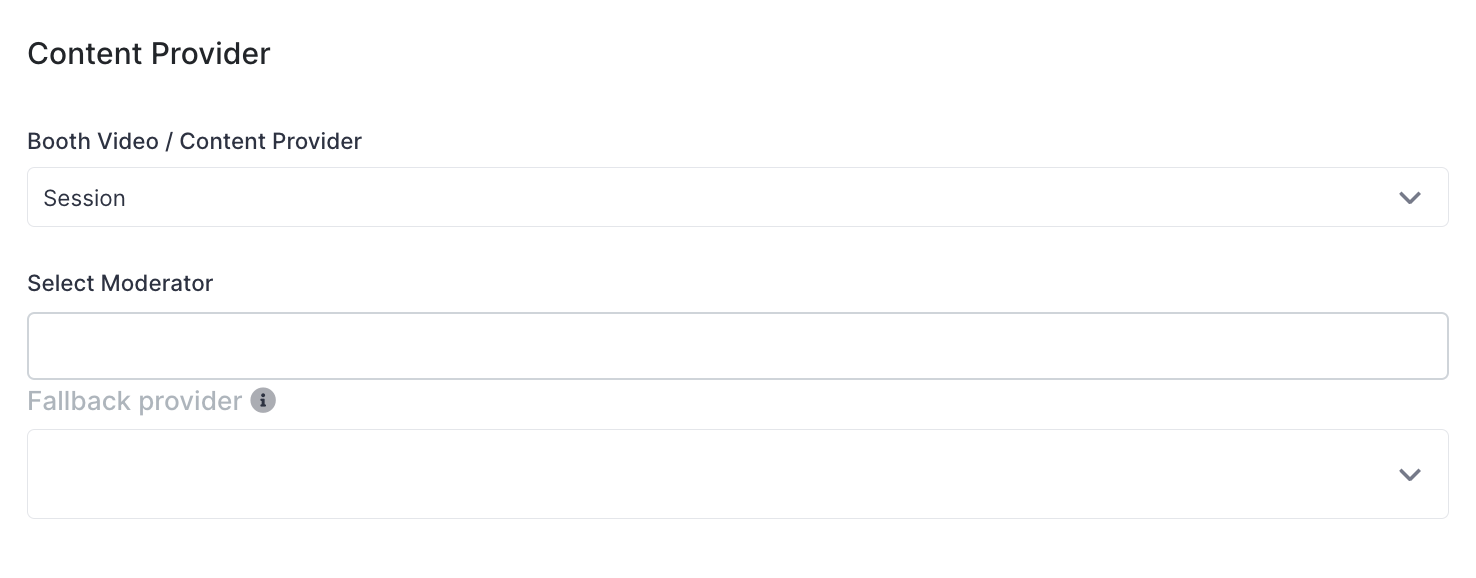The height and width of the screenshot is (578, 1476).
Task: Focus the empty moderator text box
Action: pyautogui.click(x=738, y=346)
